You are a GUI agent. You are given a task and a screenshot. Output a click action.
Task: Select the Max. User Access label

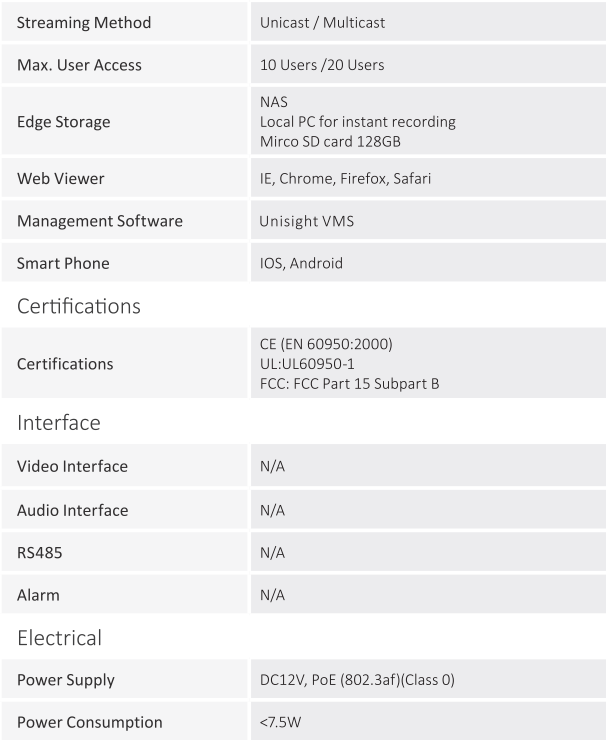tap(79, 65)
